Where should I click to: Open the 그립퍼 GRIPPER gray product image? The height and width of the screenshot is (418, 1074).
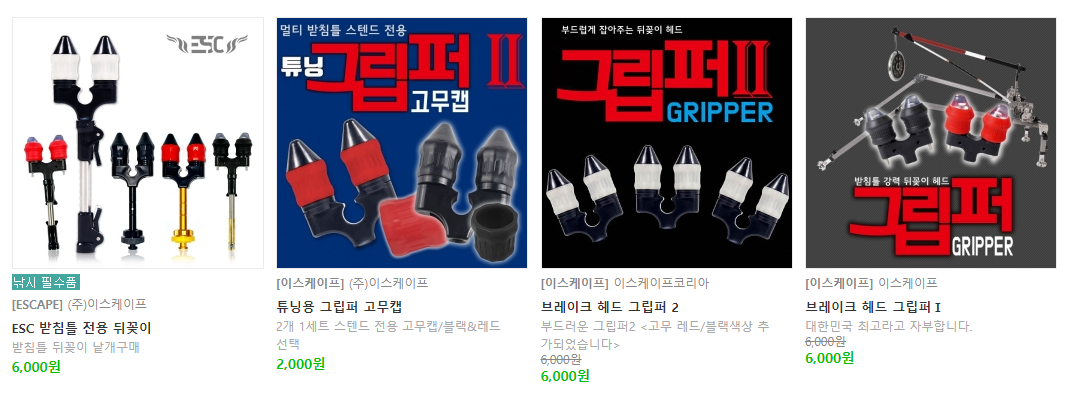point(931,143)
